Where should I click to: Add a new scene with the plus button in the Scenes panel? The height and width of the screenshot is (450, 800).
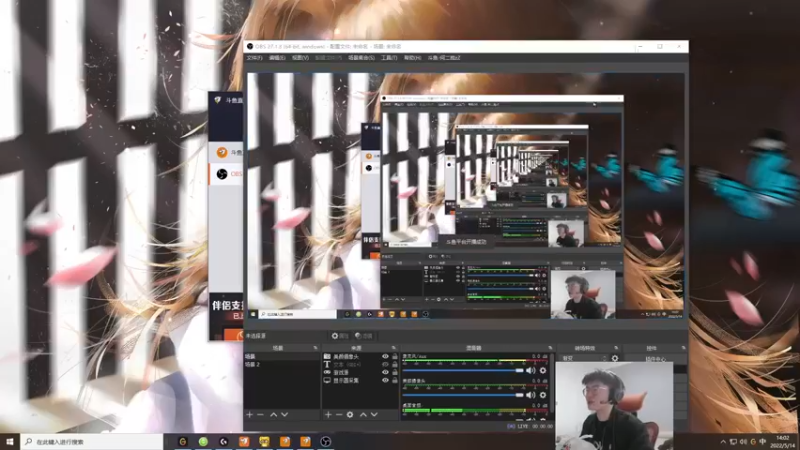click(x=249, y=415)
